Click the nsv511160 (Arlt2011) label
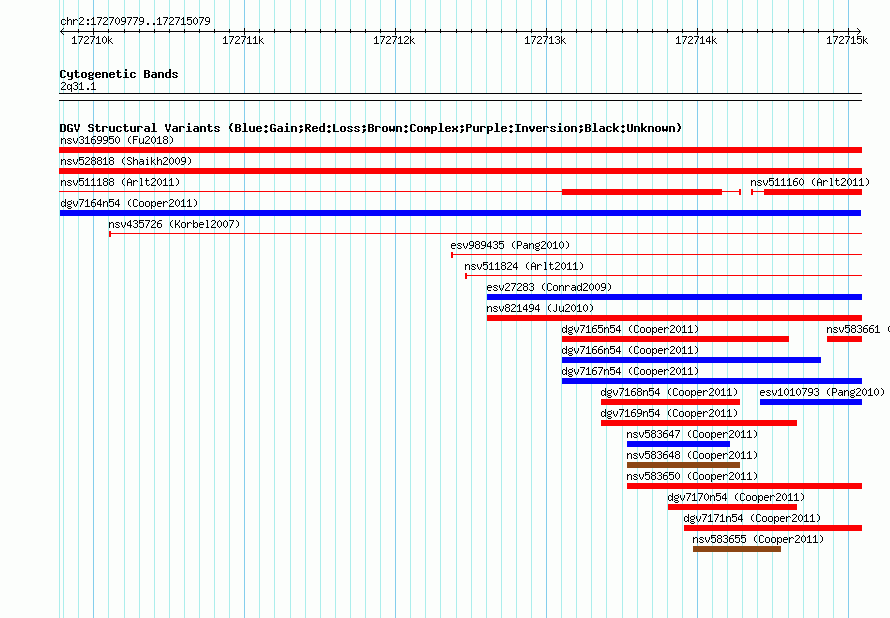 click(x=810, y=182)
